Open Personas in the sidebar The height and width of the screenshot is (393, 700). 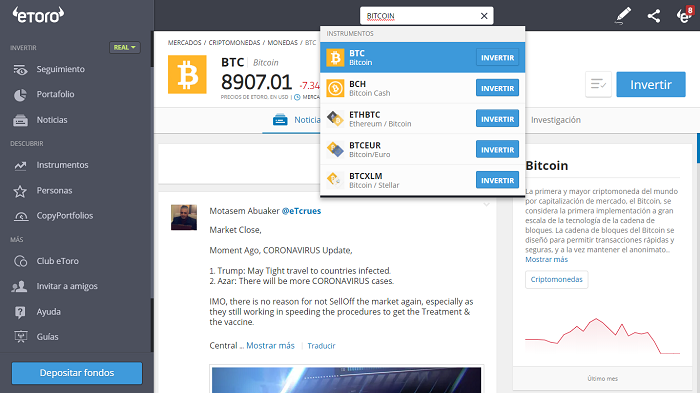pyautogui.click(x=54, y=190)
